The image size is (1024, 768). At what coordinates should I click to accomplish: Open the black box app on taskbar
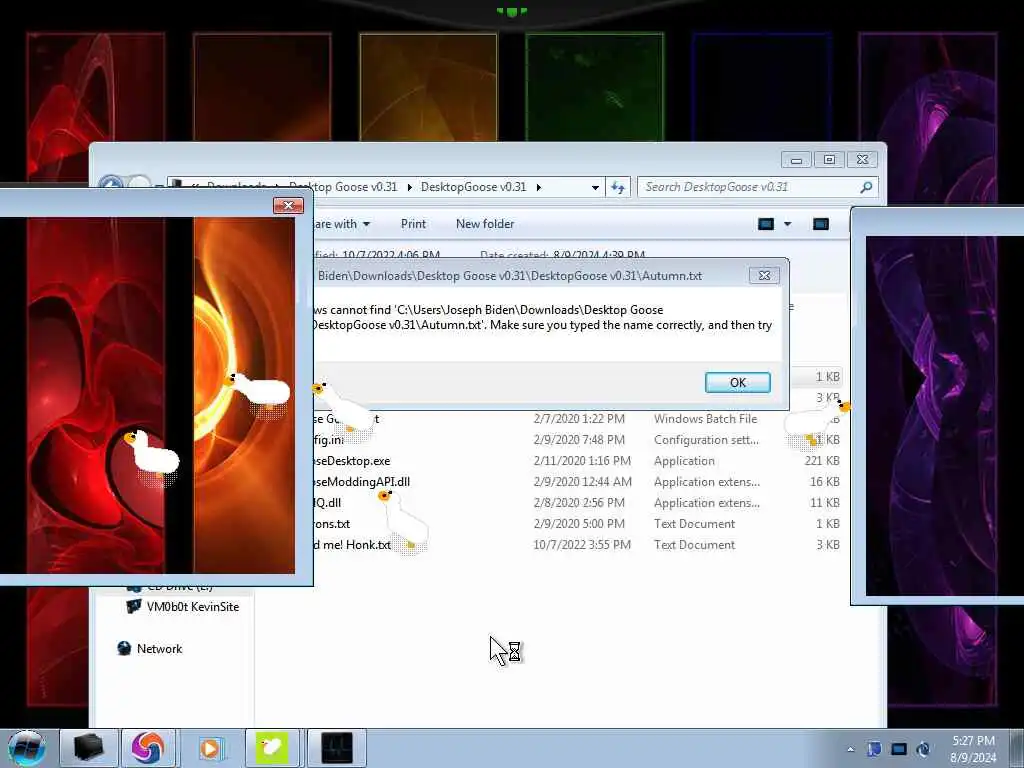[x=89, y=748]
